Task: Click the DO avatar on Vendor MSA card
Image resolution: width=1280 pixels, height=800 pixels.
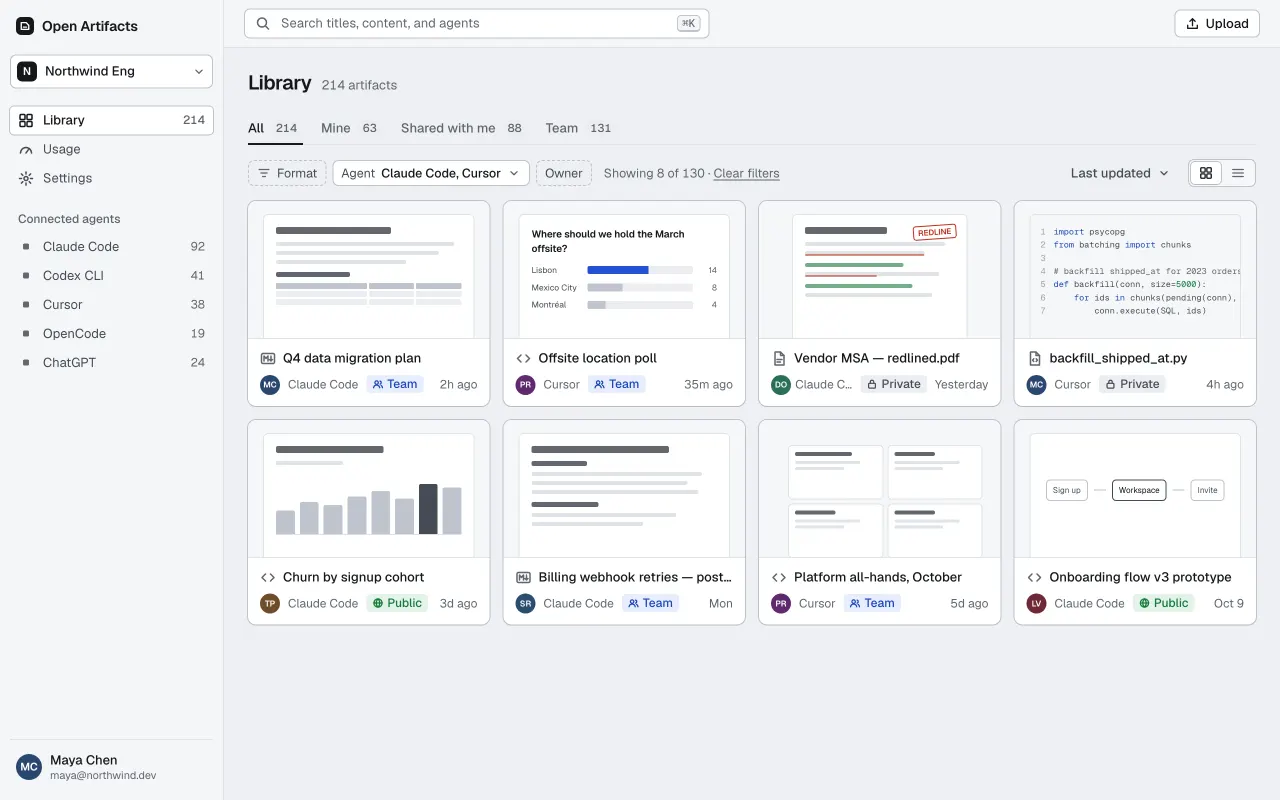Action: tap(781, 384)
